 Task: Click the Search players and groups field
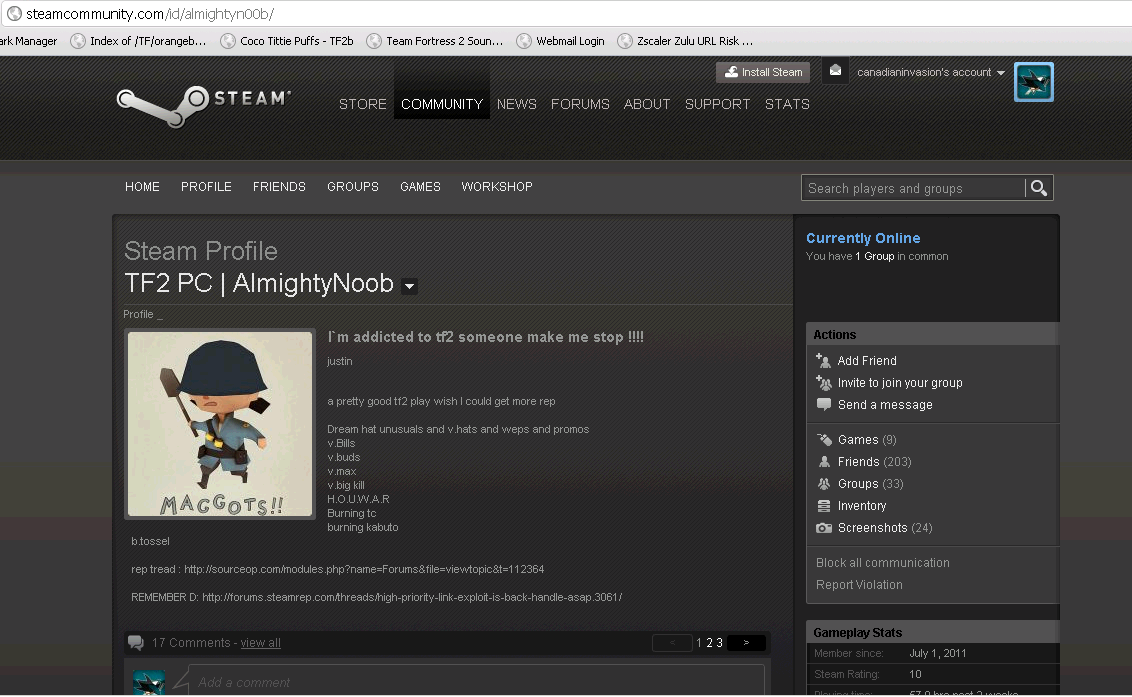click(x=913, y=188)
